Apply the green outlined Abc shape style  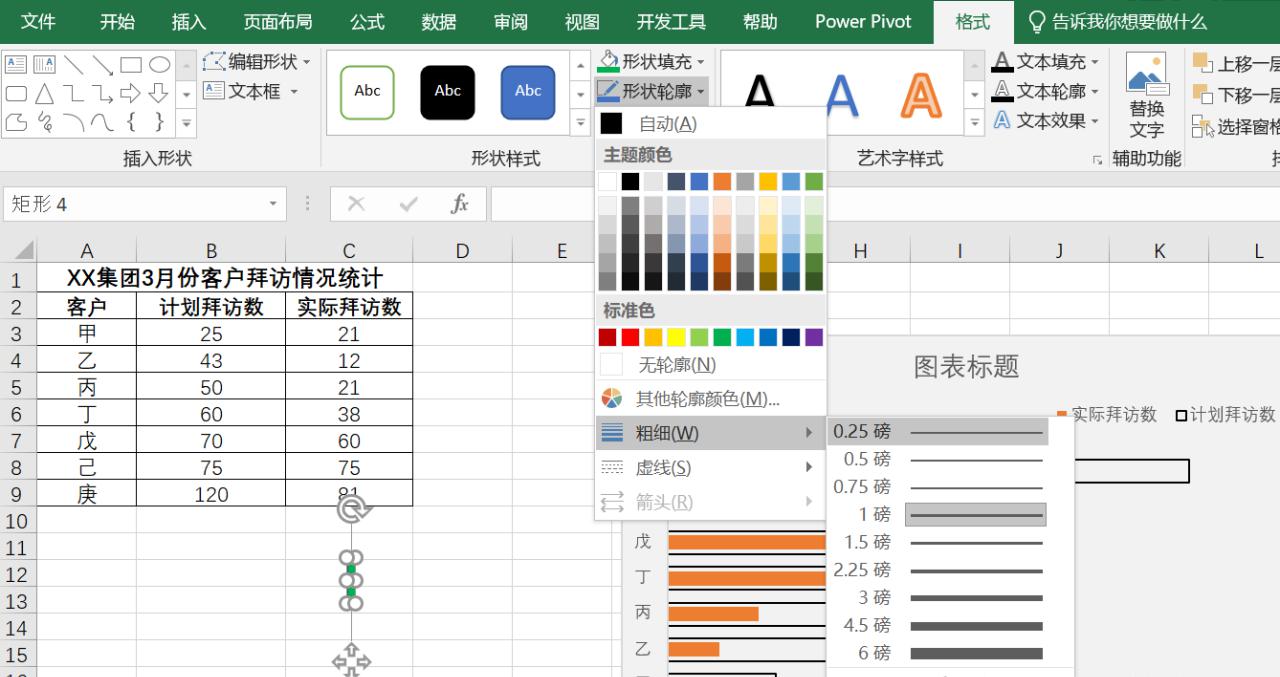point(367,92)
